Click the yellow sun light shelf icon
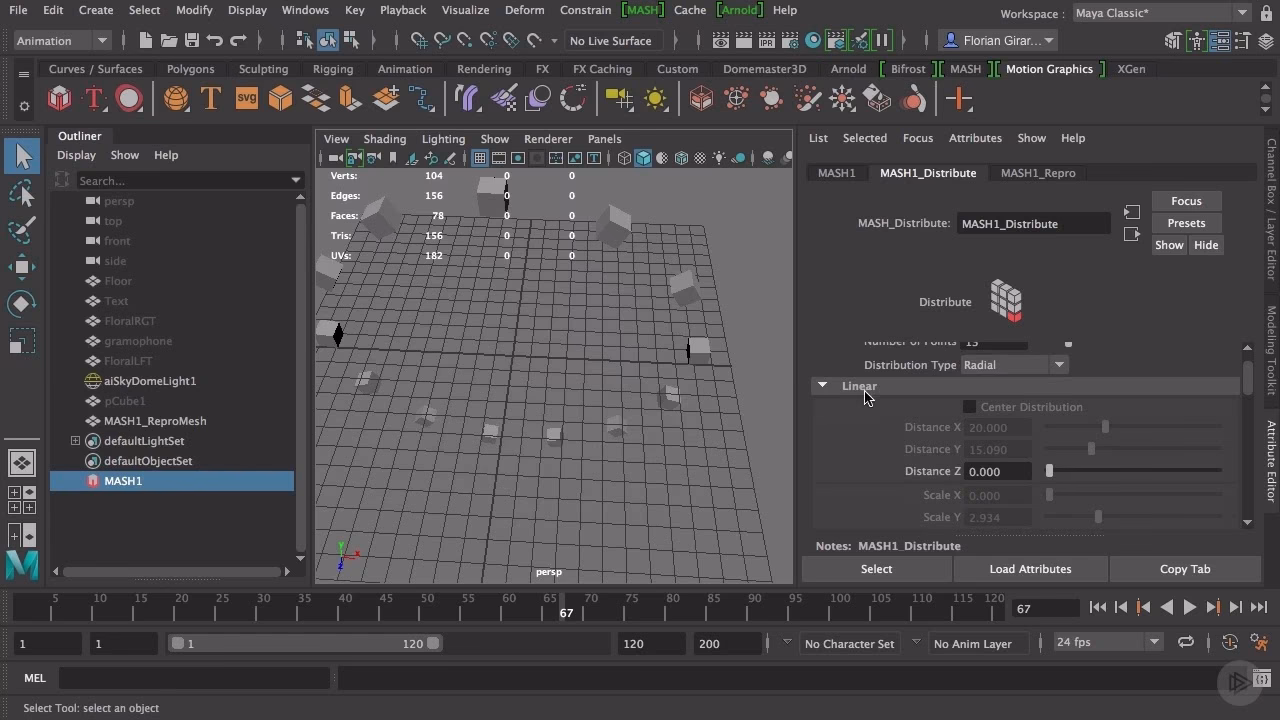The width and height of the screenshot is (1280, 720). (x=655, y=99)
